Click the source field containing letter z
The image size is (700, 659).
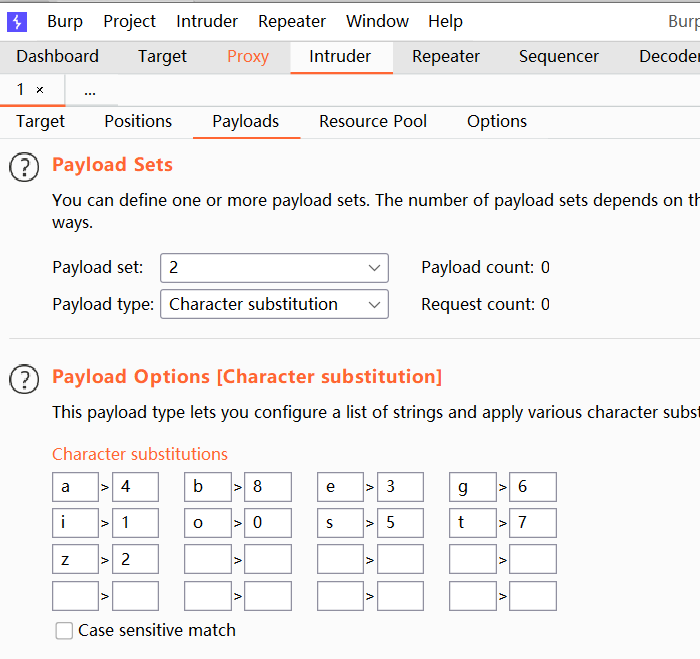pos(75,559)
